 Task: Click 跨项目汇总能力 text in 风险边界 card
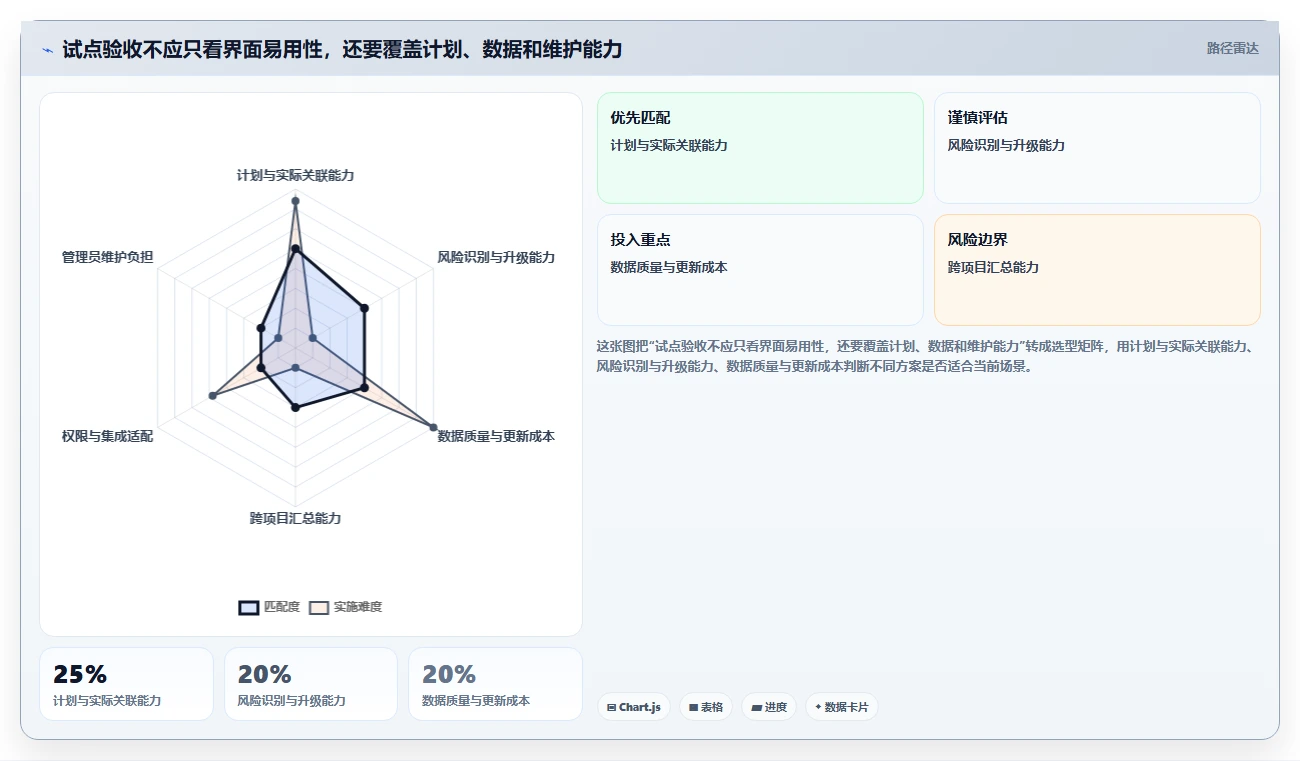pos(993,267)
